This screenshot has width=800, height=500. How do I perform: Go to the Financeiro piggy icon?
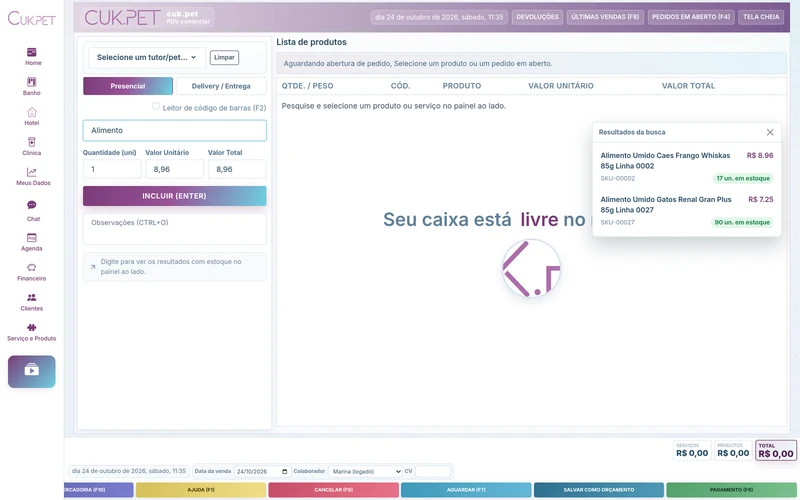[x=32, y=267]
